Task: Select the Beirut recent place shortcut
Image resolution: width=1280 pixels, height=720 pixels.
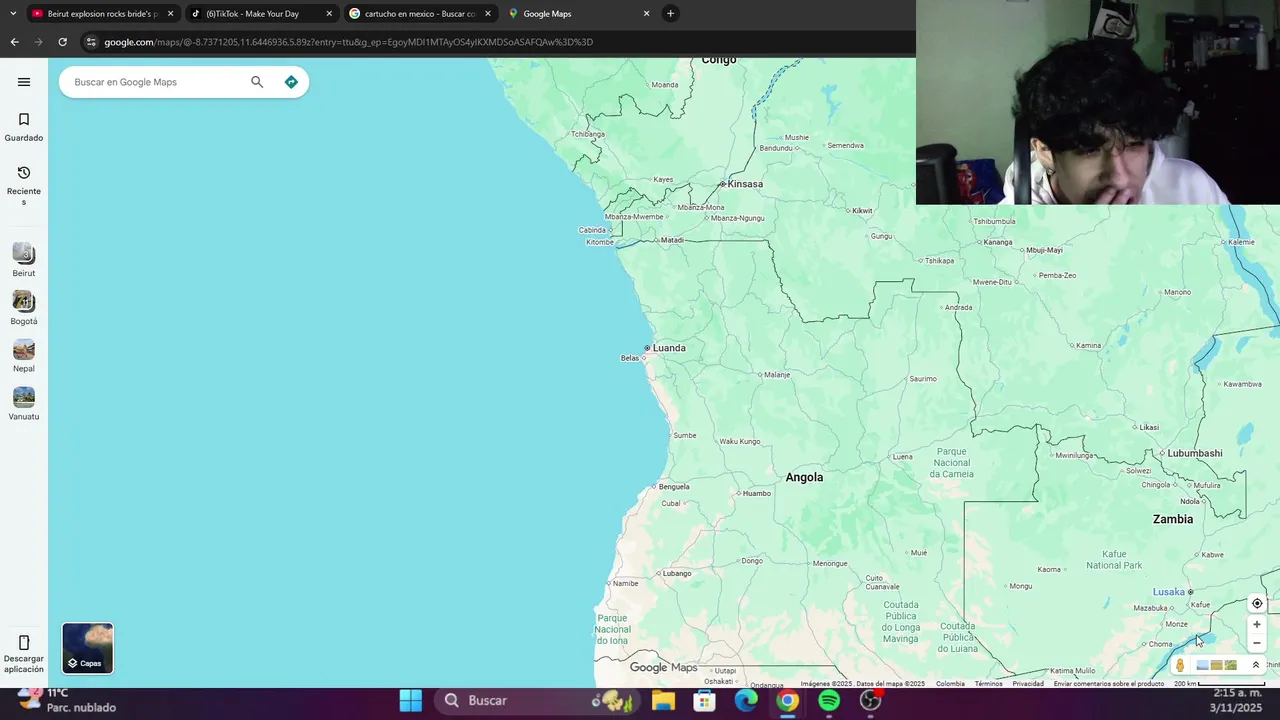Action: click(x=24, y=260)
